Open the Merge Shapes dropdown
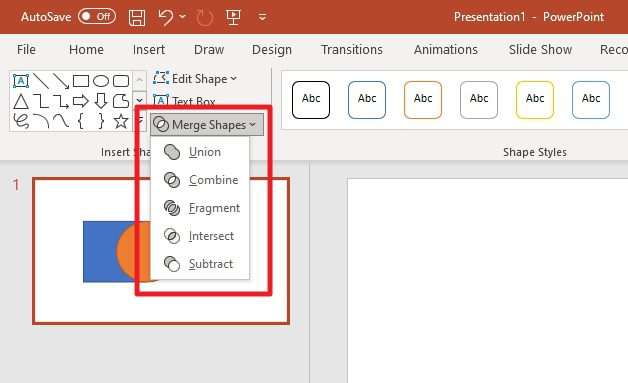Screen dimensions: 628x383 207,125
